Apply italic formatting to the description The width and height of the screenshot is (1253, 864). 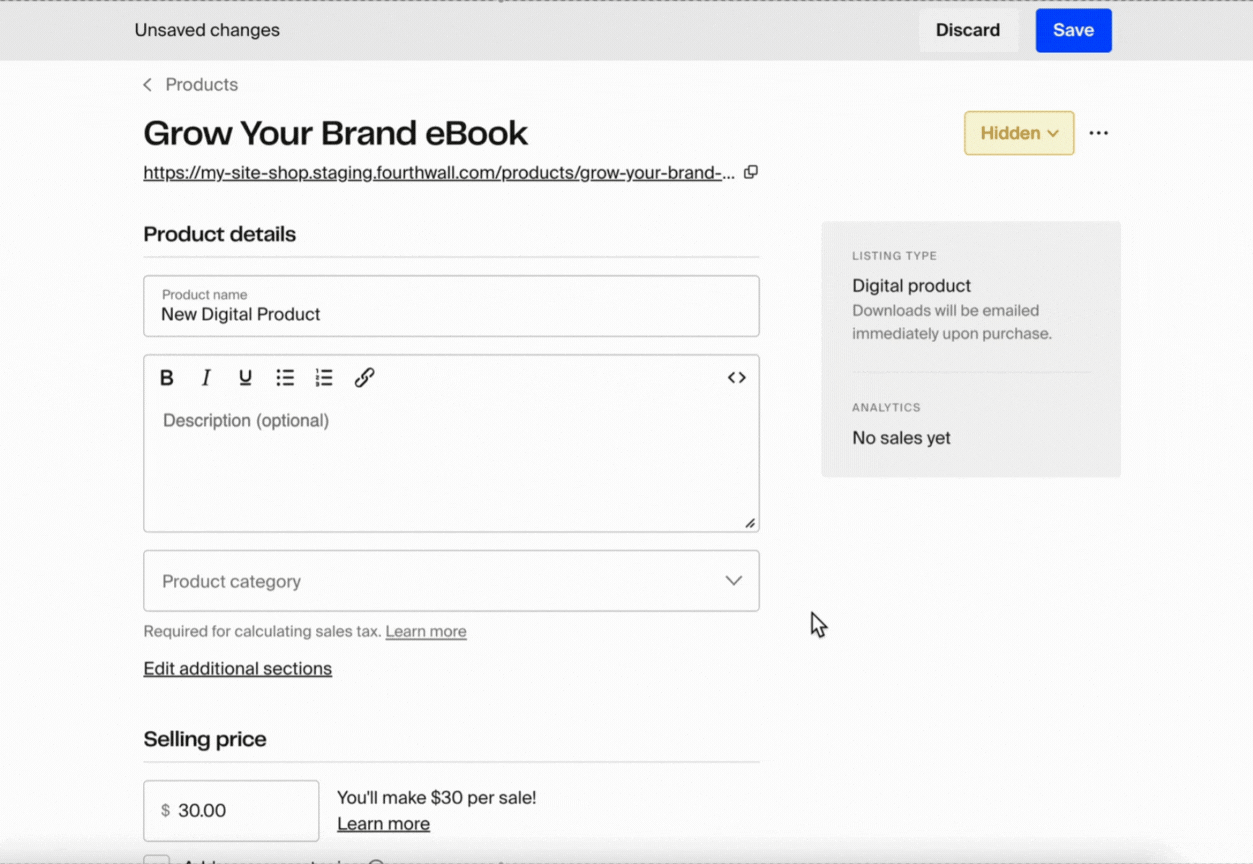coord(205,377)
